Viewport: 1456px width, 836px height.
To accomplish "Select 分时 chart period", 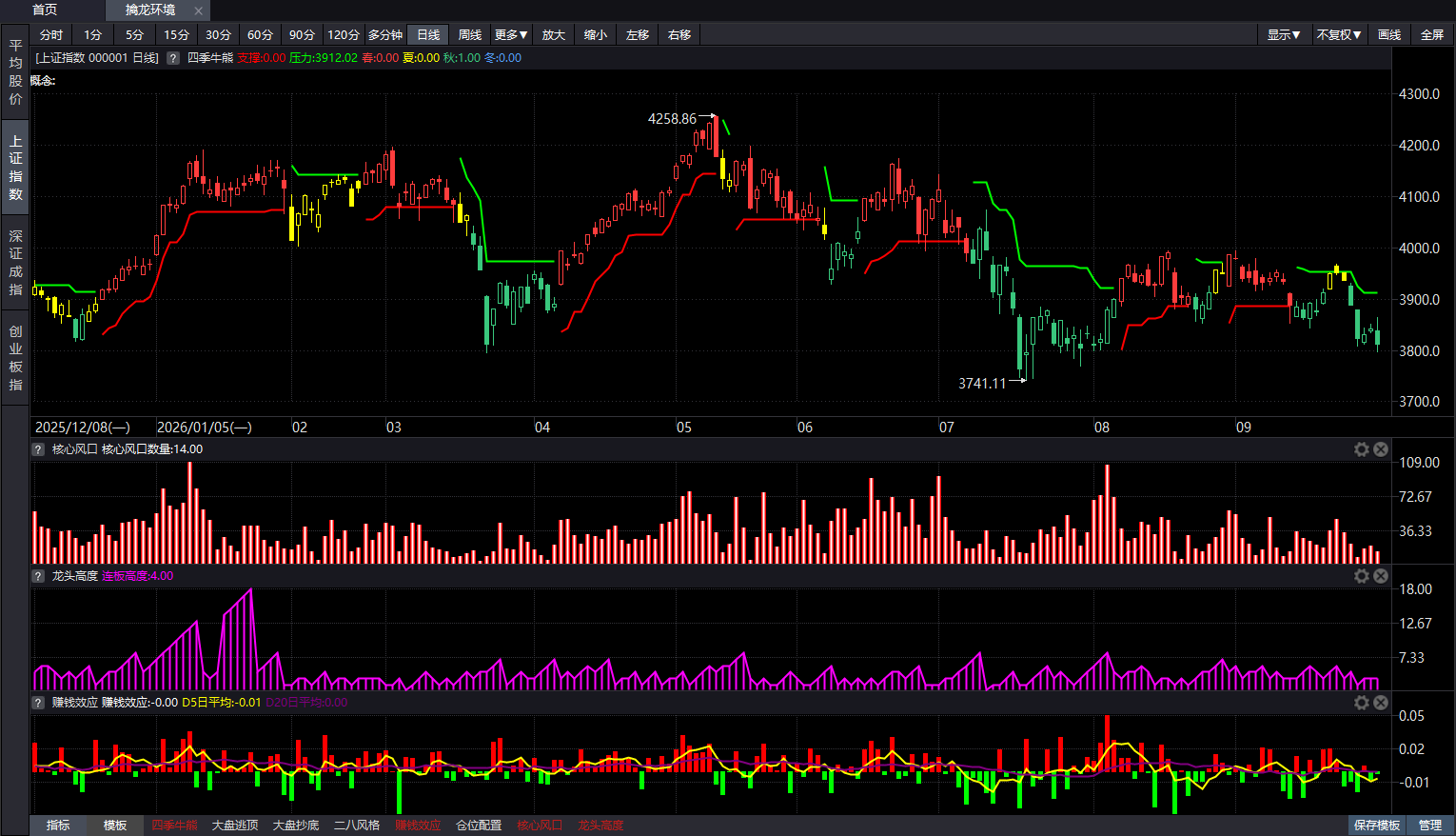I will (x=51, y=34).
